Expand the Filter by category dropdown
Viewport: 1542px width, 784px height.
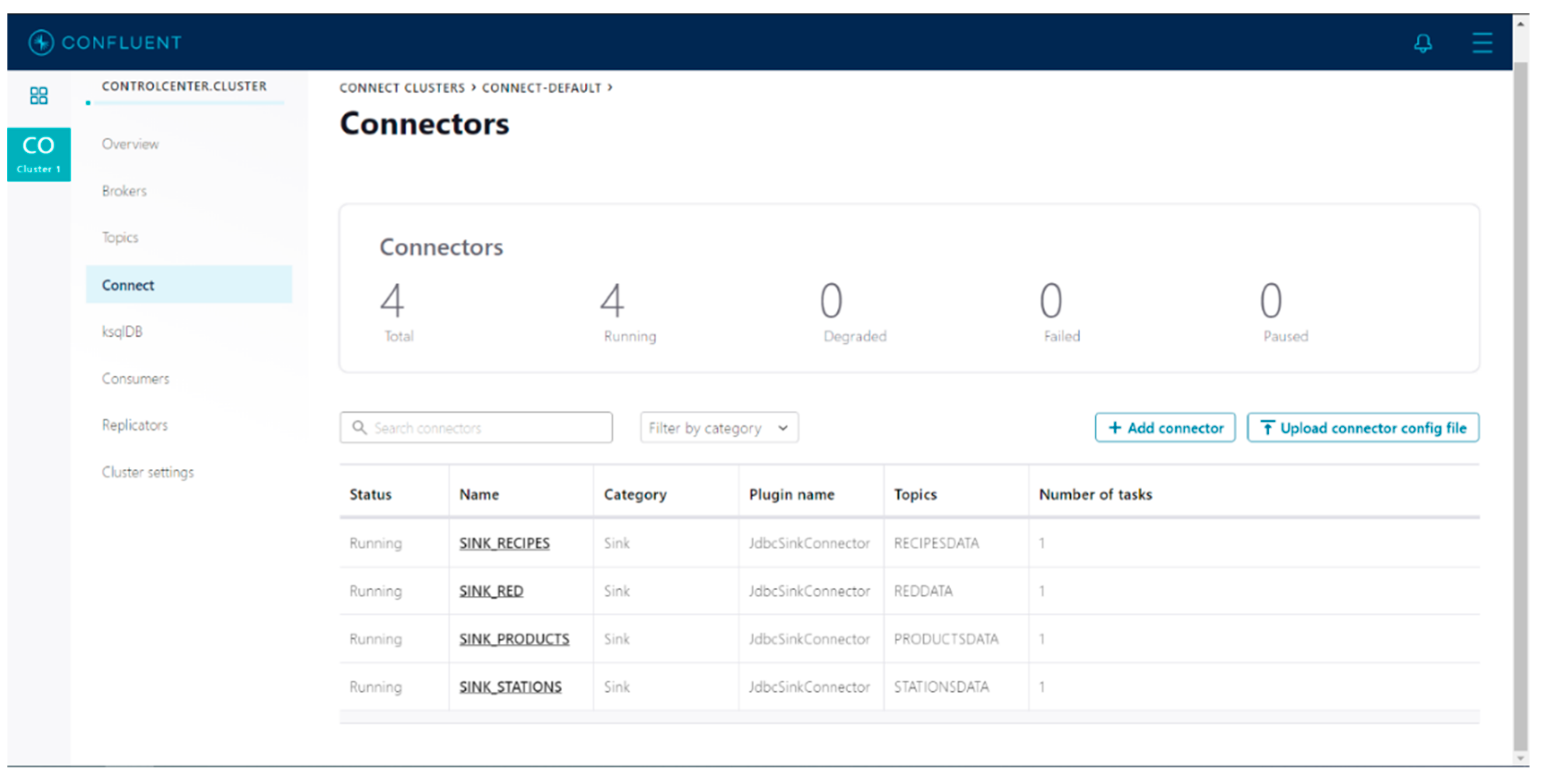tap(719, 428)
